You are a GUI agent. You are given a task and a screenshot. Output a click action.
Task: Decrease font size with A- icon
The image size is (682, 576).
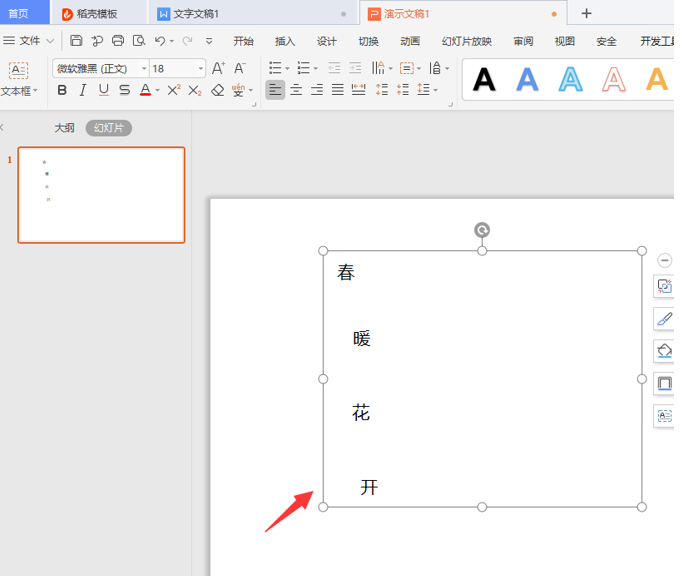[240, 68]
